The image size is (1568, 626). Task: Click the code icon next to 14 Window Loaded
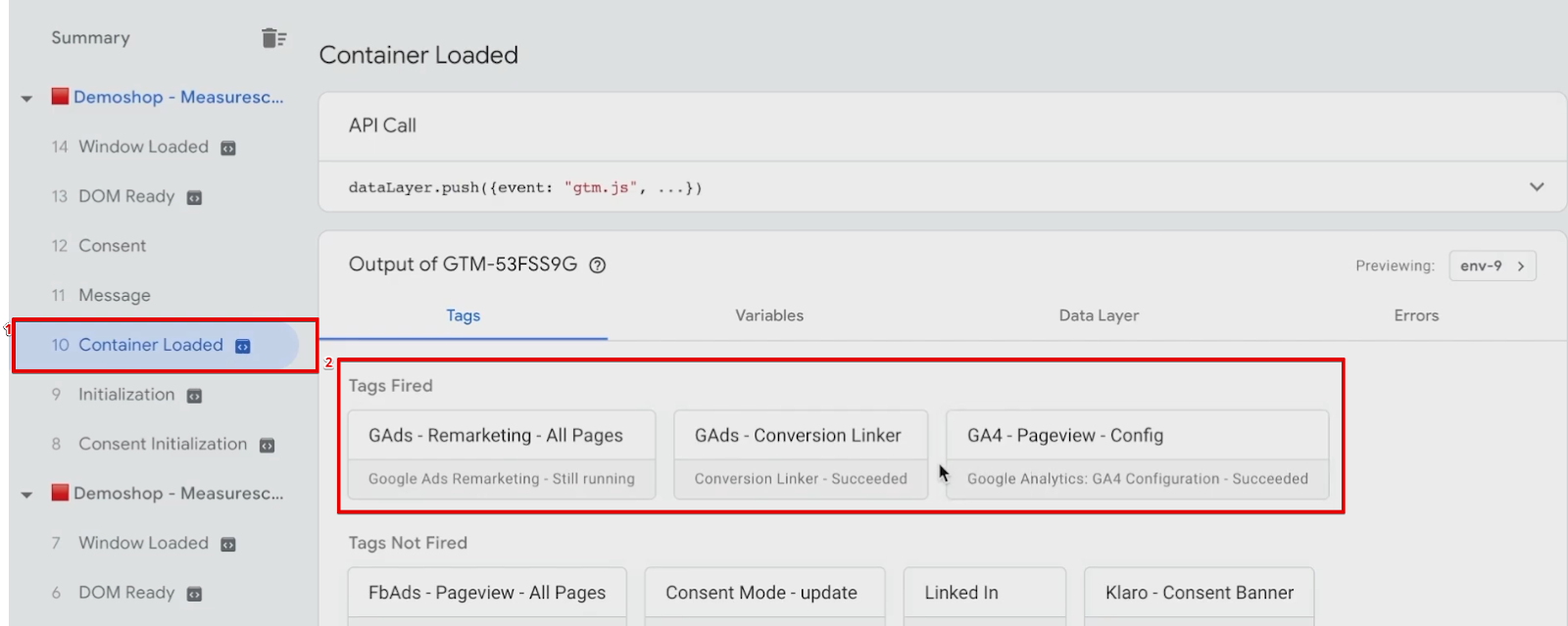(x=228, y=148)
